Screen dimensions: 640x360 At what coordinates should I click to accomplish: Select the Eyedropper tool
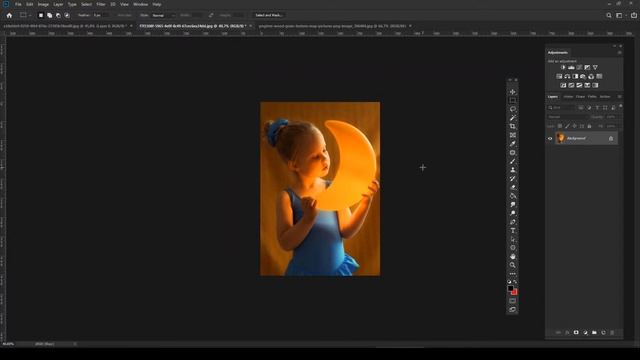click(x=513, y=144)
